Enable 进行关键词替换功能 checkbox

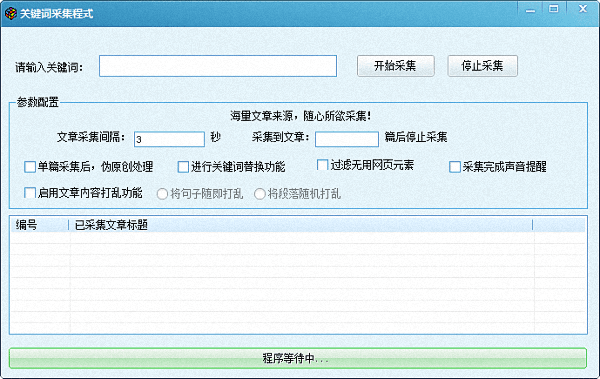click(183, 167)
